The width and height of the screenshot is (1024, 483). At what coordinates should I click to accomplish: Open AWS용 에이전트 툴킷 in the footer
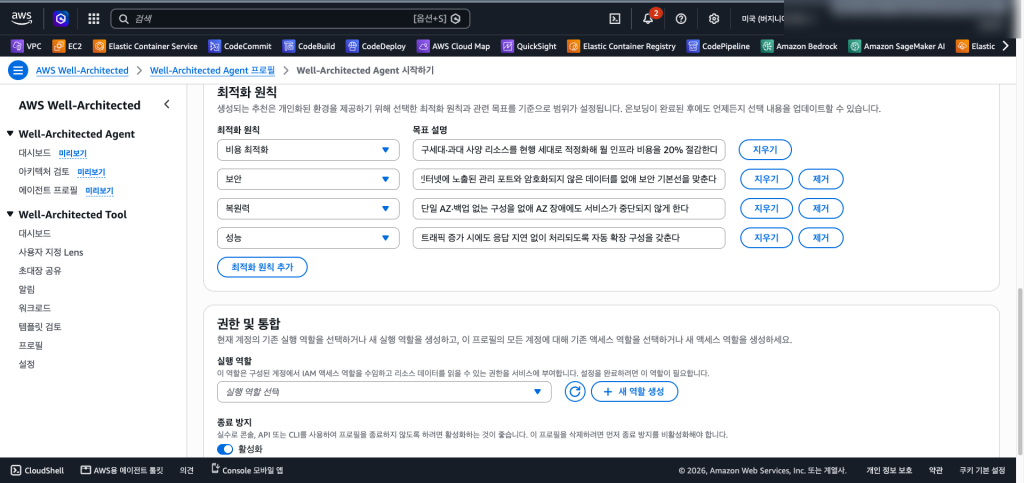[121, 470]
